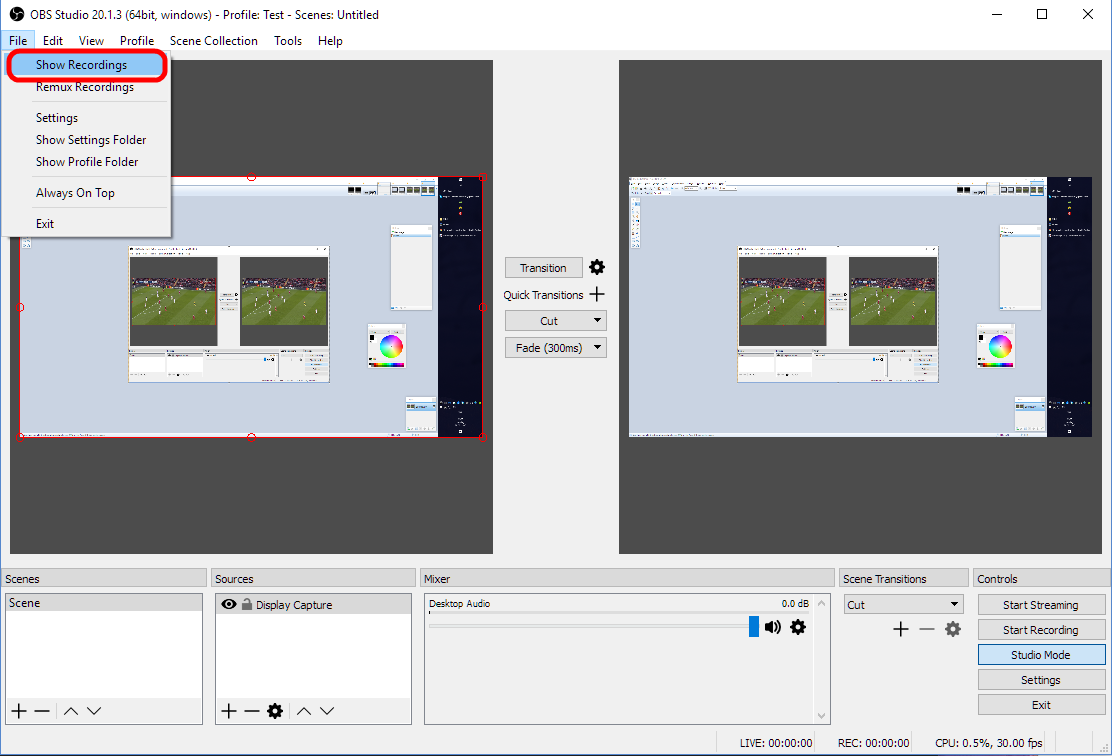The image size is (1112, 756).
Task: Click Start Recording button
Action: click(x=1041, y=630)
